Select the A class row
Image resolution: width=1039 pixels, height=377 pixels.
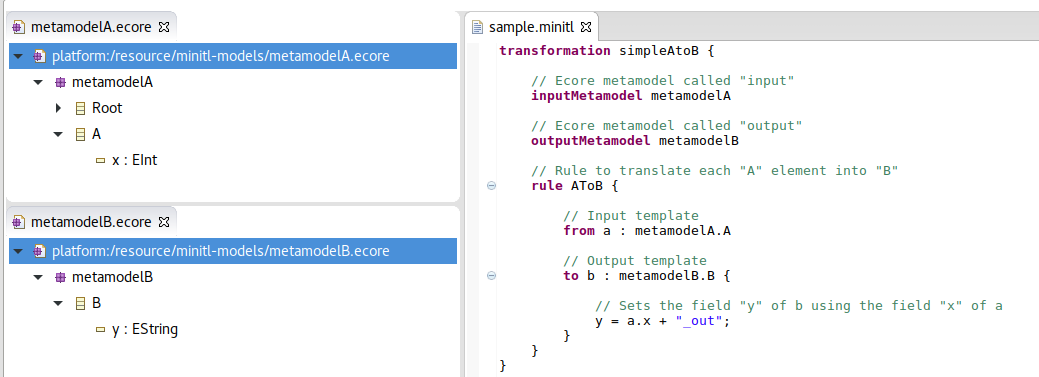tap(97, 135)
